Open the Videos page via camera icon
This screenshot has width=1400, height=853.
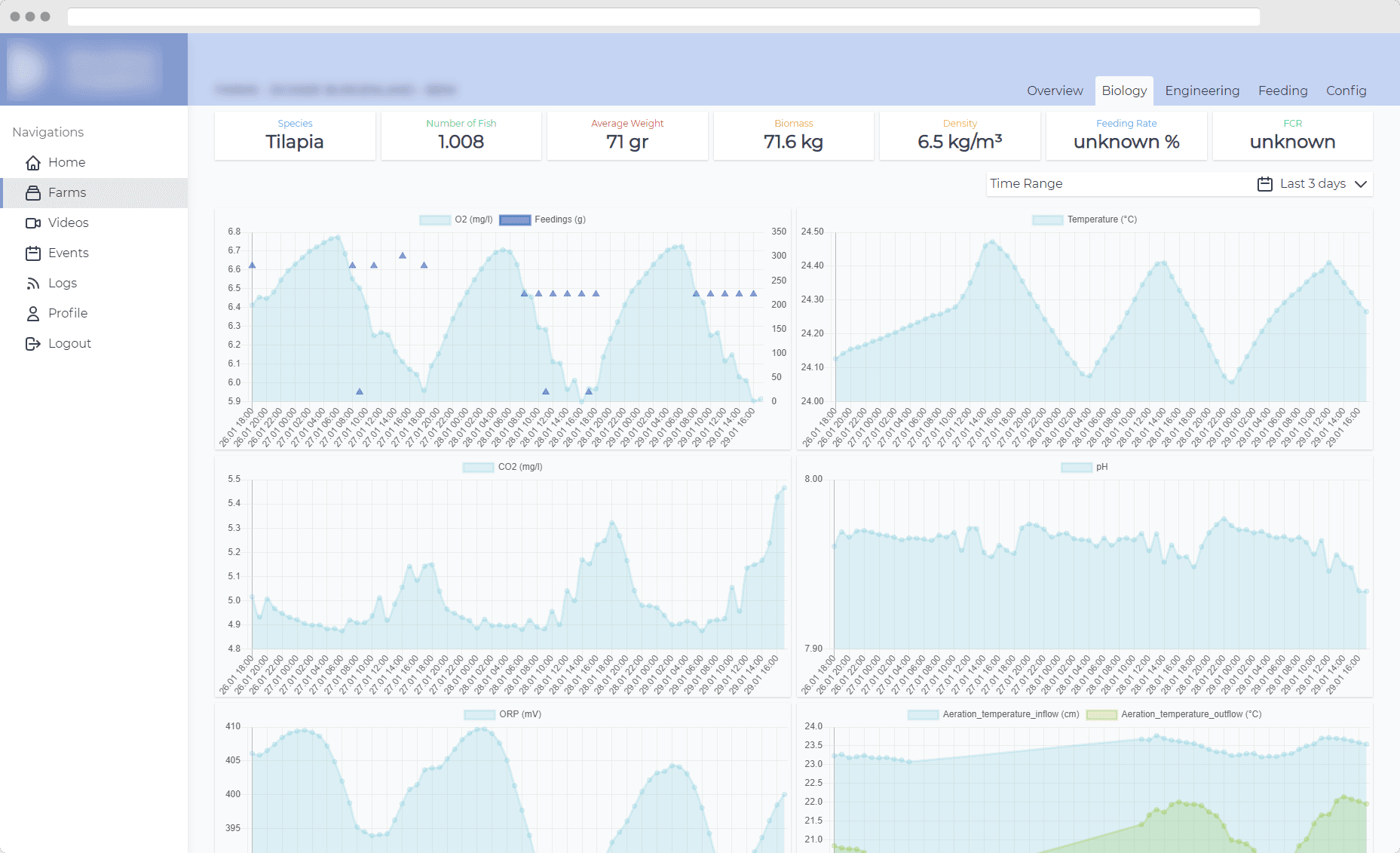pos(33,222)
